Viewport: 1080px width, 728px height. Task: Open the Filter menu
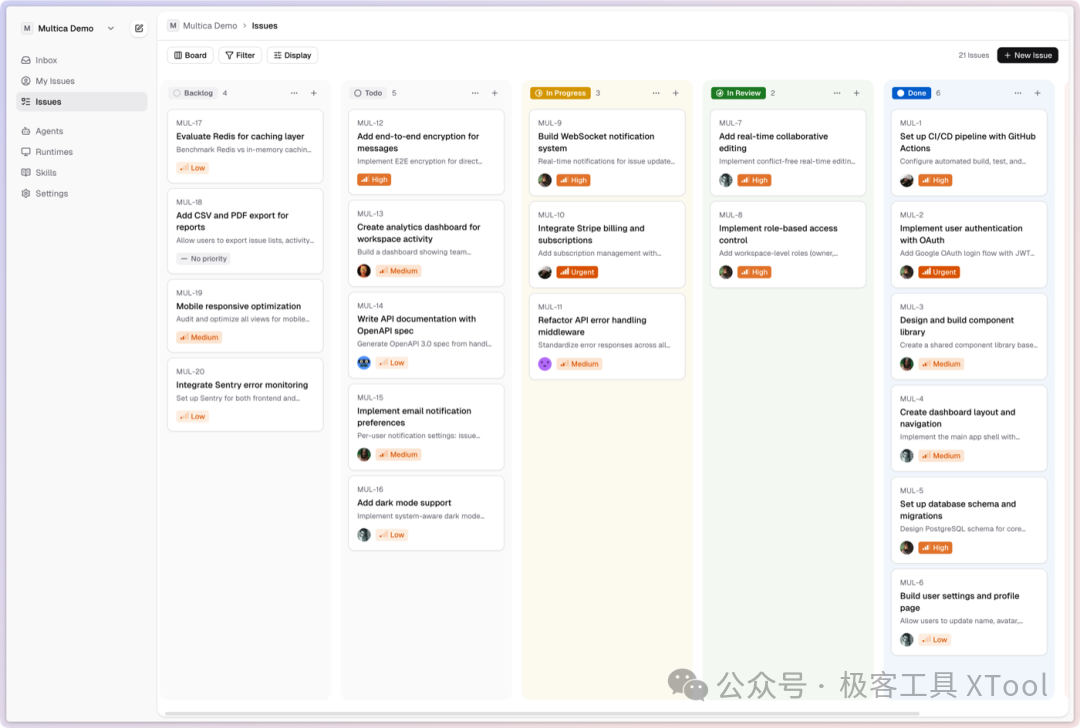(240, 55)
